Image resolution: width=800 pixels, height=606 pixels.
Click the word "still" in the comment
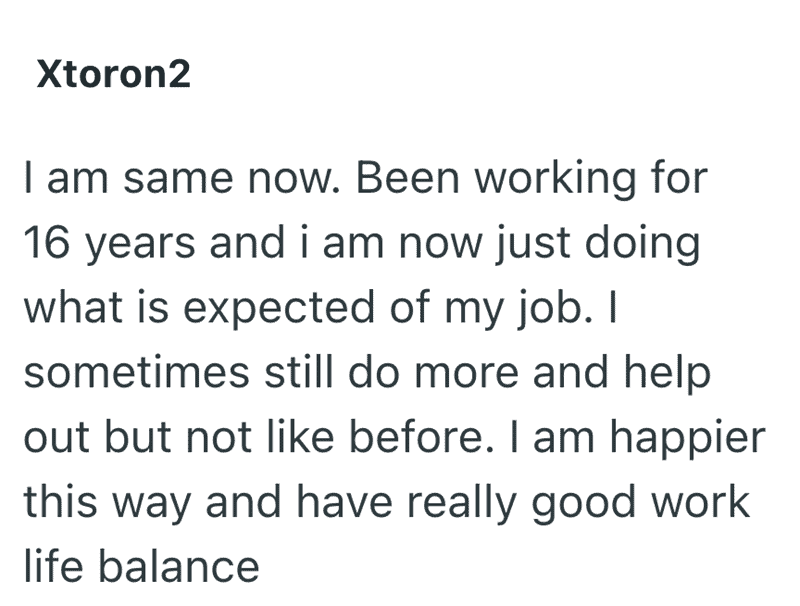[x=298, y=372]
